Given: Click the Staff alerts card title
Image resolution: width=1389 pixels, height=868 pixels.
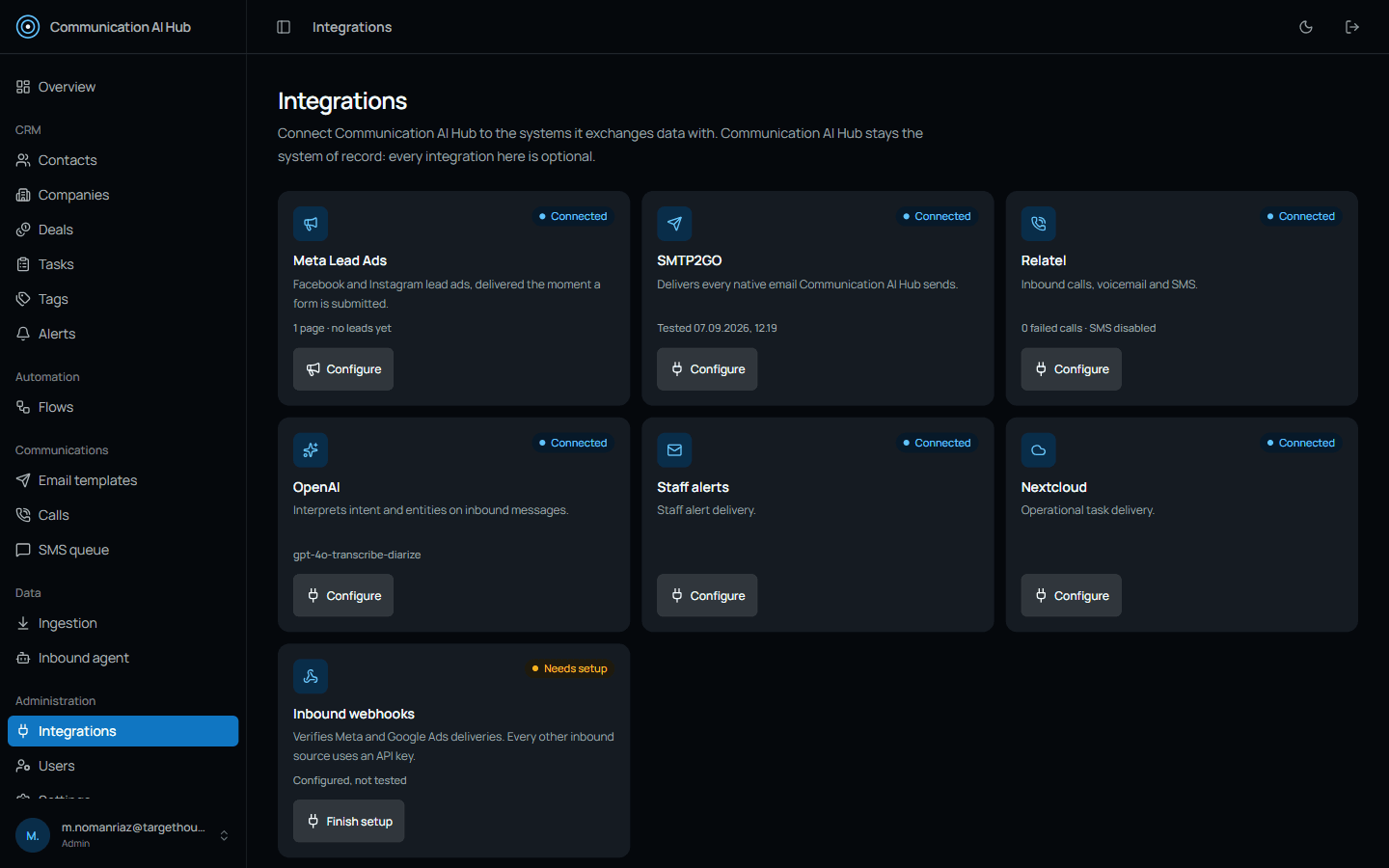Looking at the screenshot, I should click(693, 487).
